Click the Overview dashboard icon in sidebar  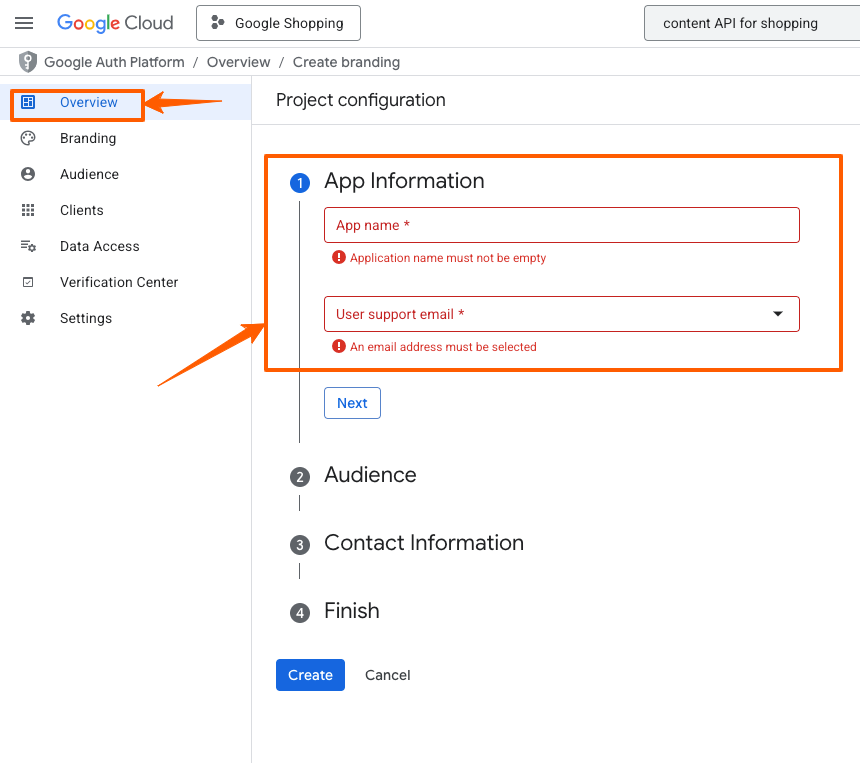28,102
